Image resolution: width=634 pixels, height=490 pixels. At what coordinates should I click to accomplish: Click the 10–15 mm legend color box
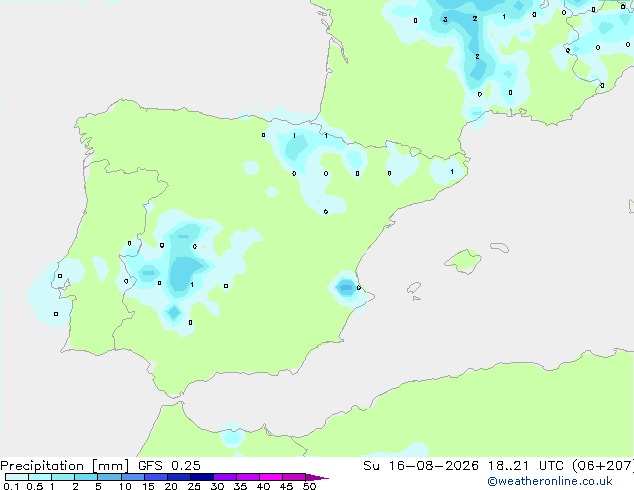tap(132, 477)
